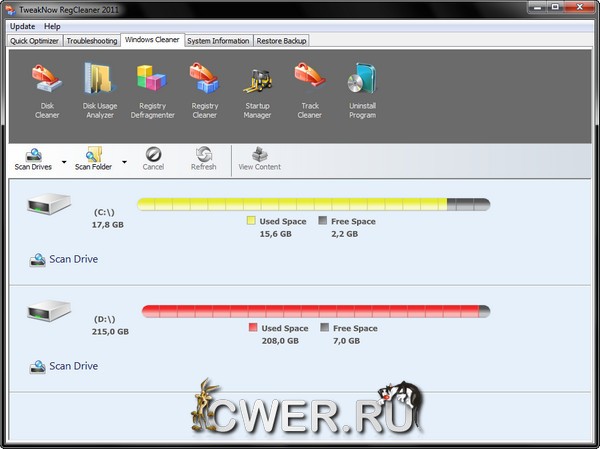
Task: Expand the Scan Drives dropdown arrow
Action: tap(65, 160)
